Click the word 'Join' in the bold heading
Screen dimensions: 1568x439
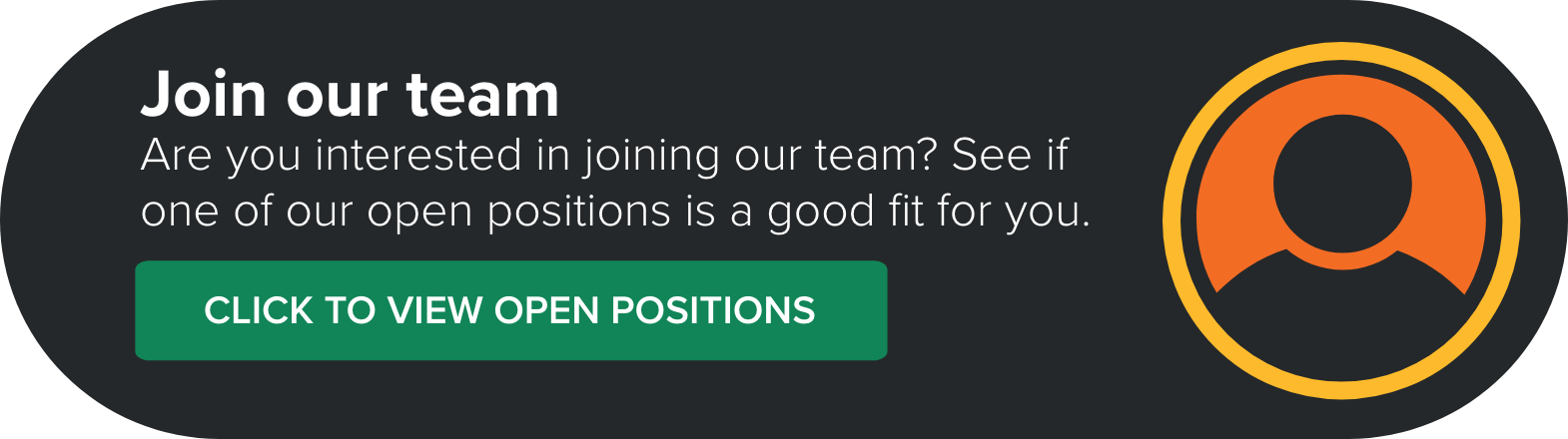(205, 96)
